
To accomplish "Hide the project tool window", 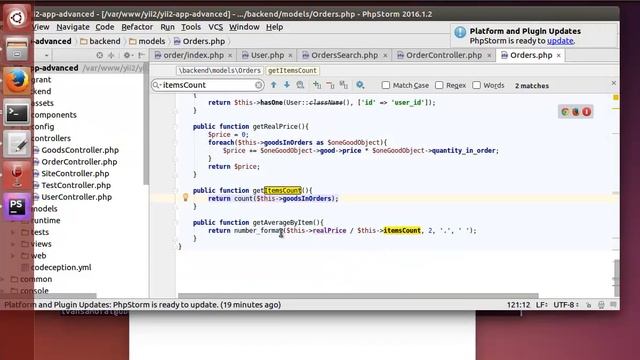I will tap(141, 55).
